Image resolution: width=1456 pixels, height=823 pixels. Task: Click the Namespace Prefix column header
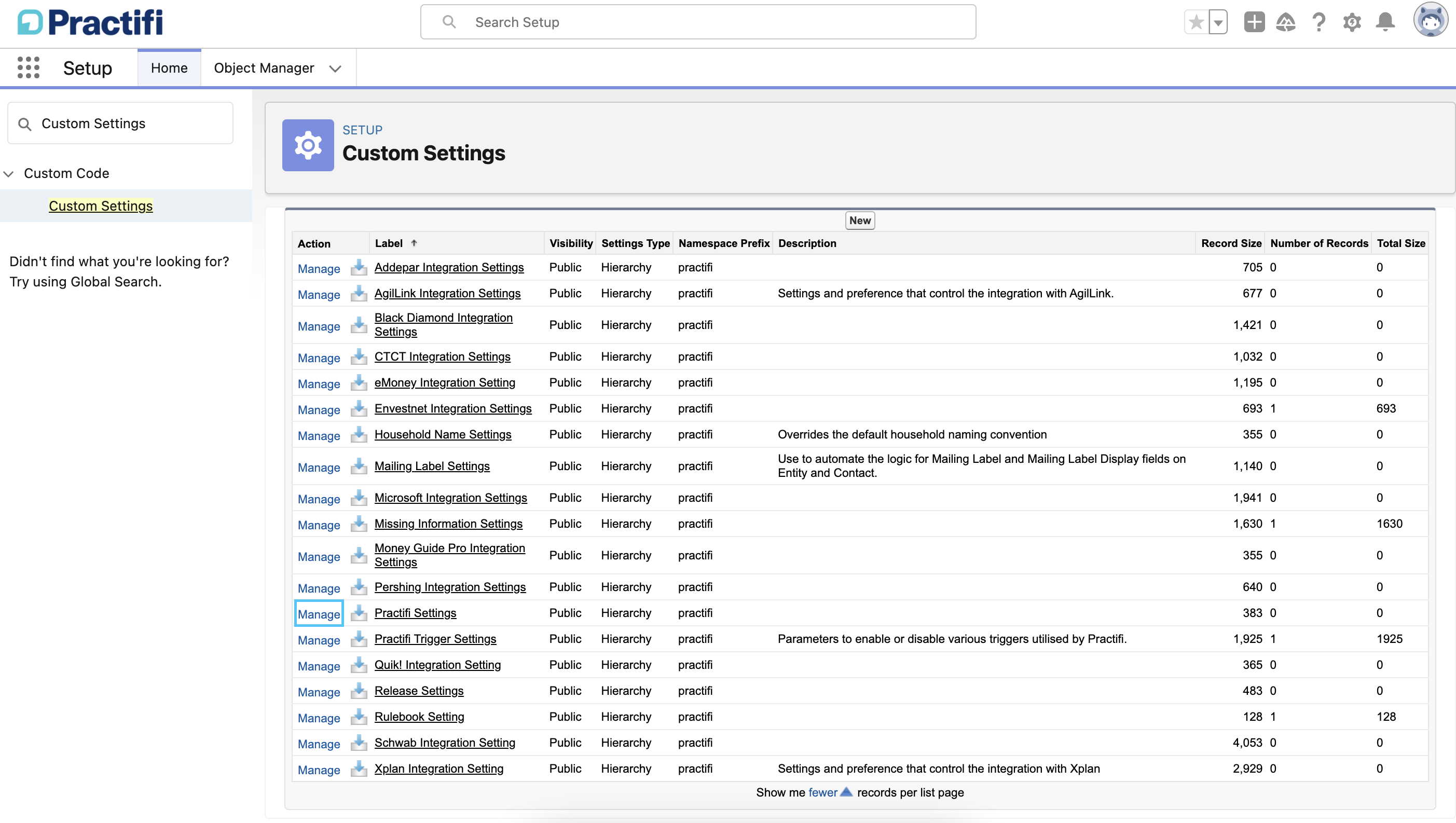point(724,243)
